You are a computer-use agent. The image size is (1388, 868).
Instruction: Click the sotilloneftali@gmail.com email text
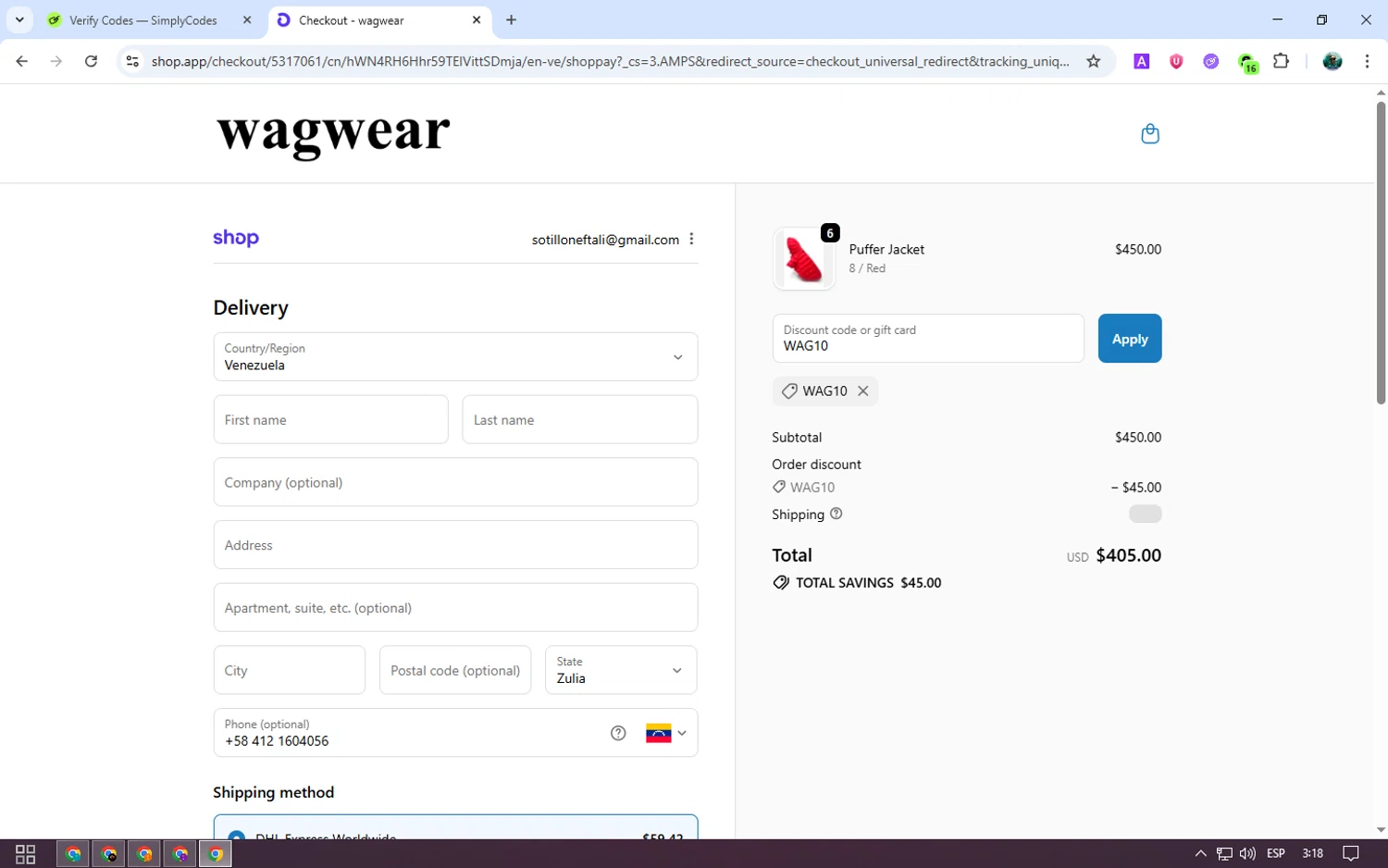(605, 240)
